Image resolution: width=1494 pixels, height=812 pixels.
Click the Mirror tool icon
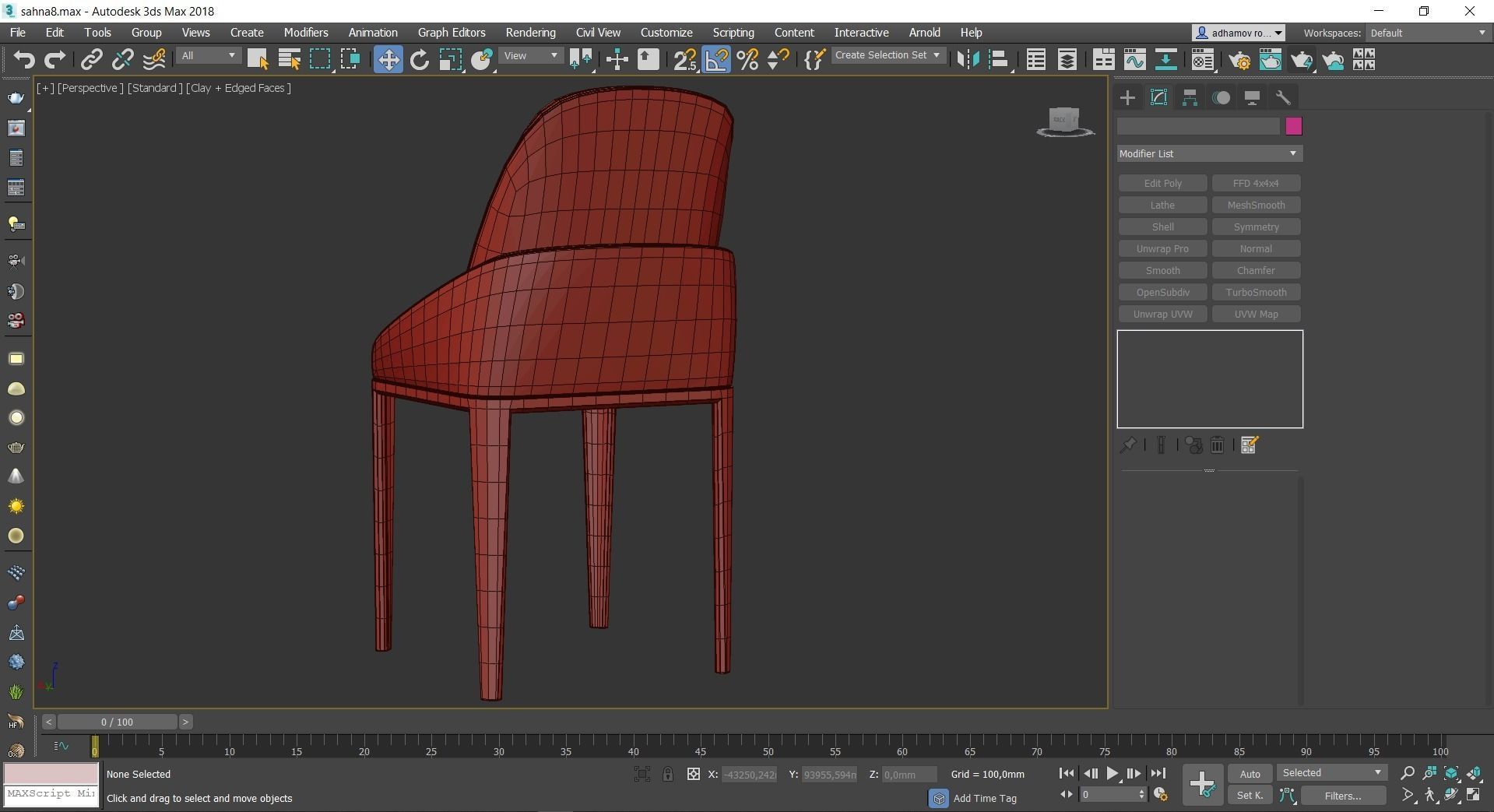click(968, 60)
